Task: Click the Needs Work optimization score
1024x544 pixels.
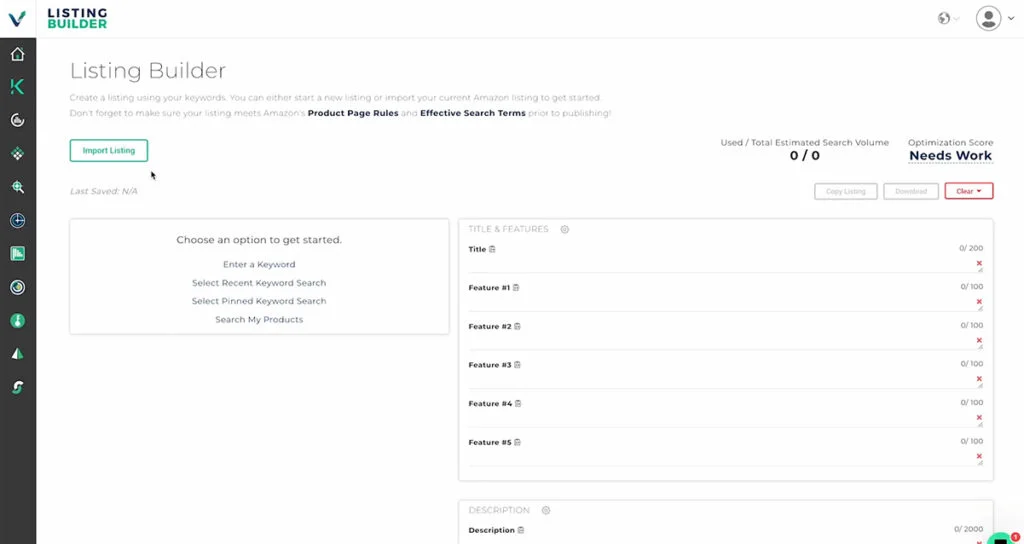Action: pos(950,156)
